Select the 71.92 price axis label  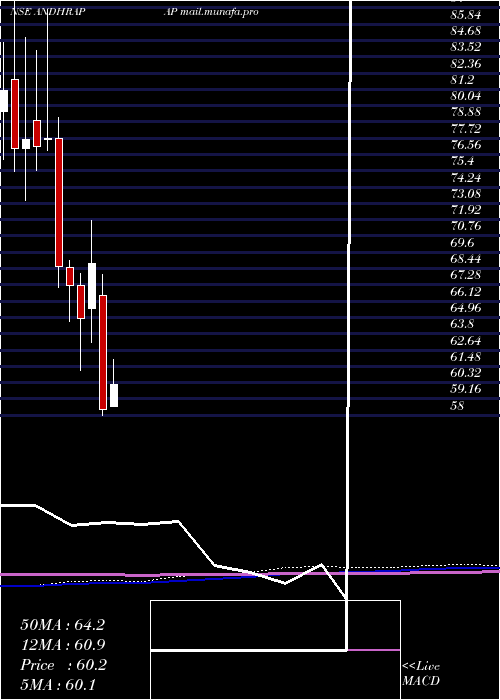(x=466, y=210)
